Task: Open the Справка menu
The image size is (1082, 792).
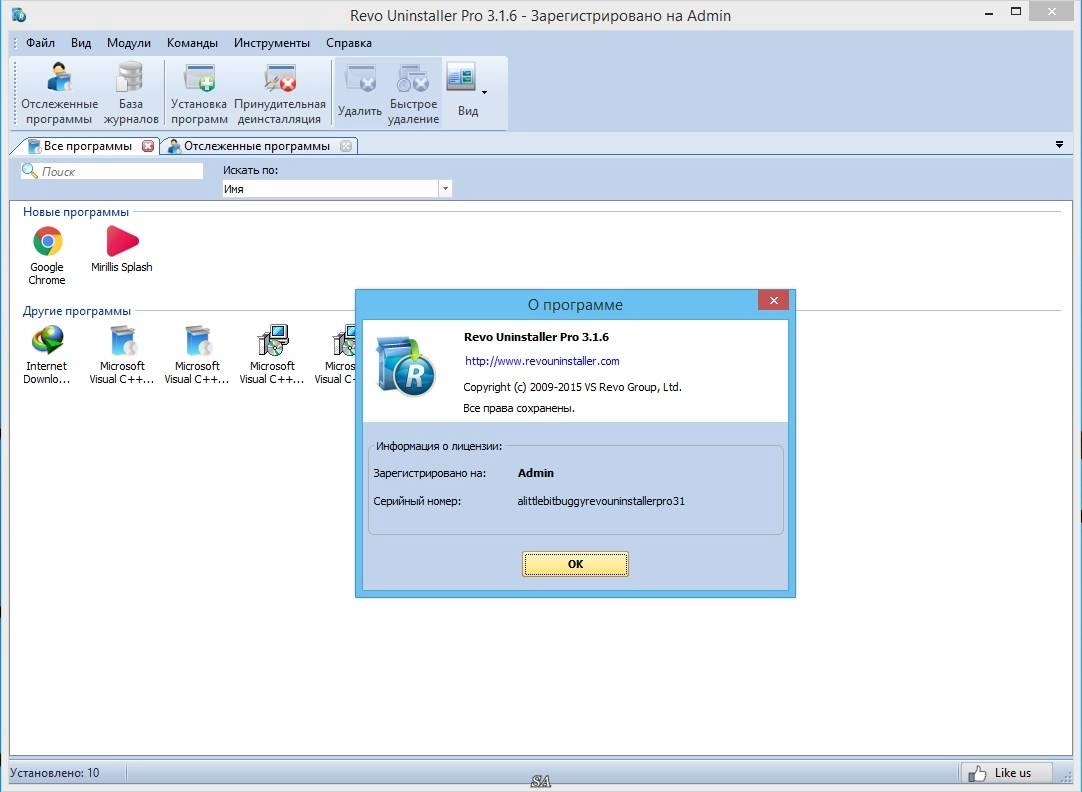Action: click(348, 43)
